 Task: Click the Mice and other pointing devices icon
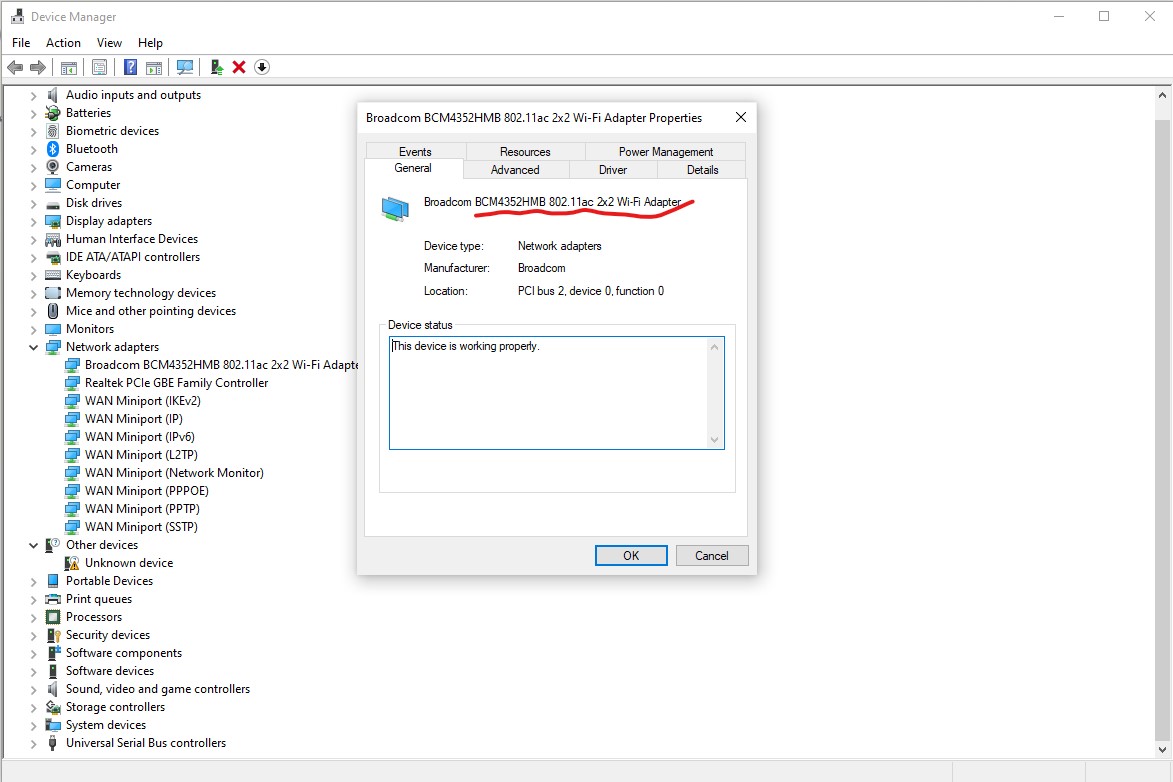[52, 311]
